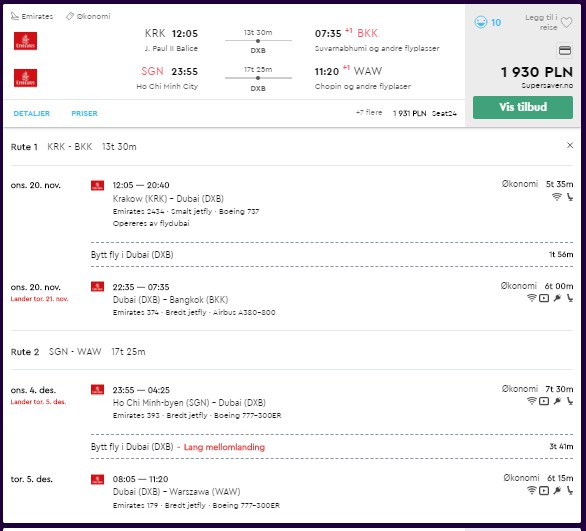Screen dimensions: 586x531
Task: Open the PRISER tab
Action: click(x=84, y=113)
